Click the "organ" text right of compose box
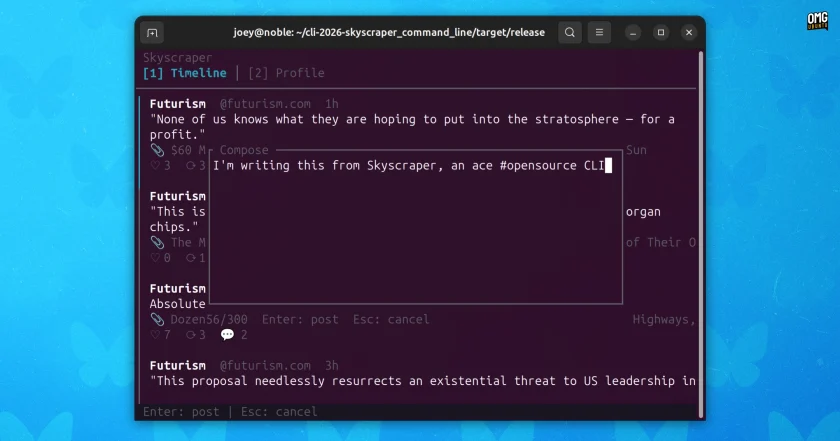Viewport: 840px width, 441px height. [643, 212]
